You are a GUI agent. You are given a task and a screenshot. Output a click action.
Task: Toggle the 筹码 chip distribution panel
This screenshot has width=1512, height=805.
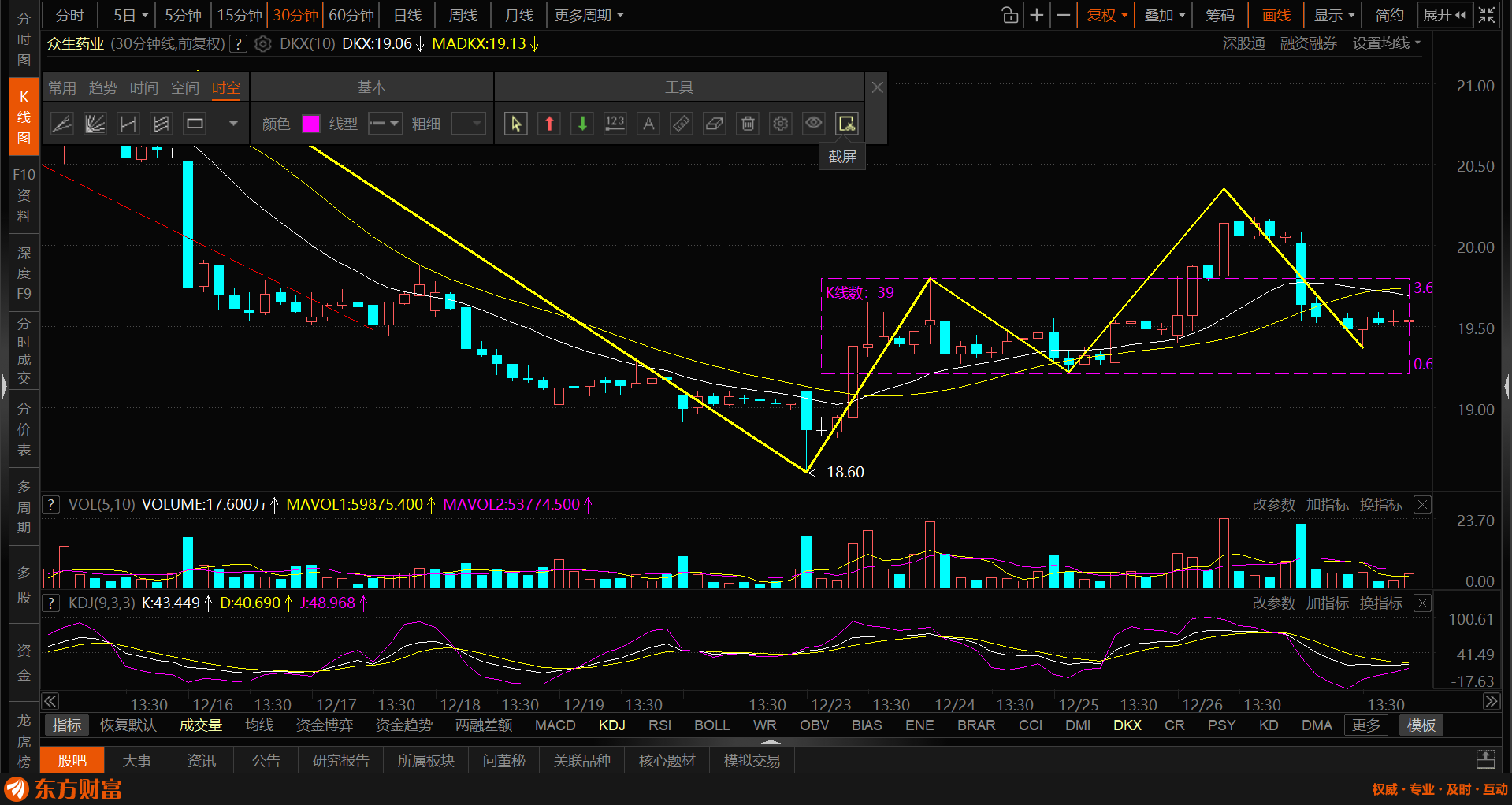(x=1220, y=15)
